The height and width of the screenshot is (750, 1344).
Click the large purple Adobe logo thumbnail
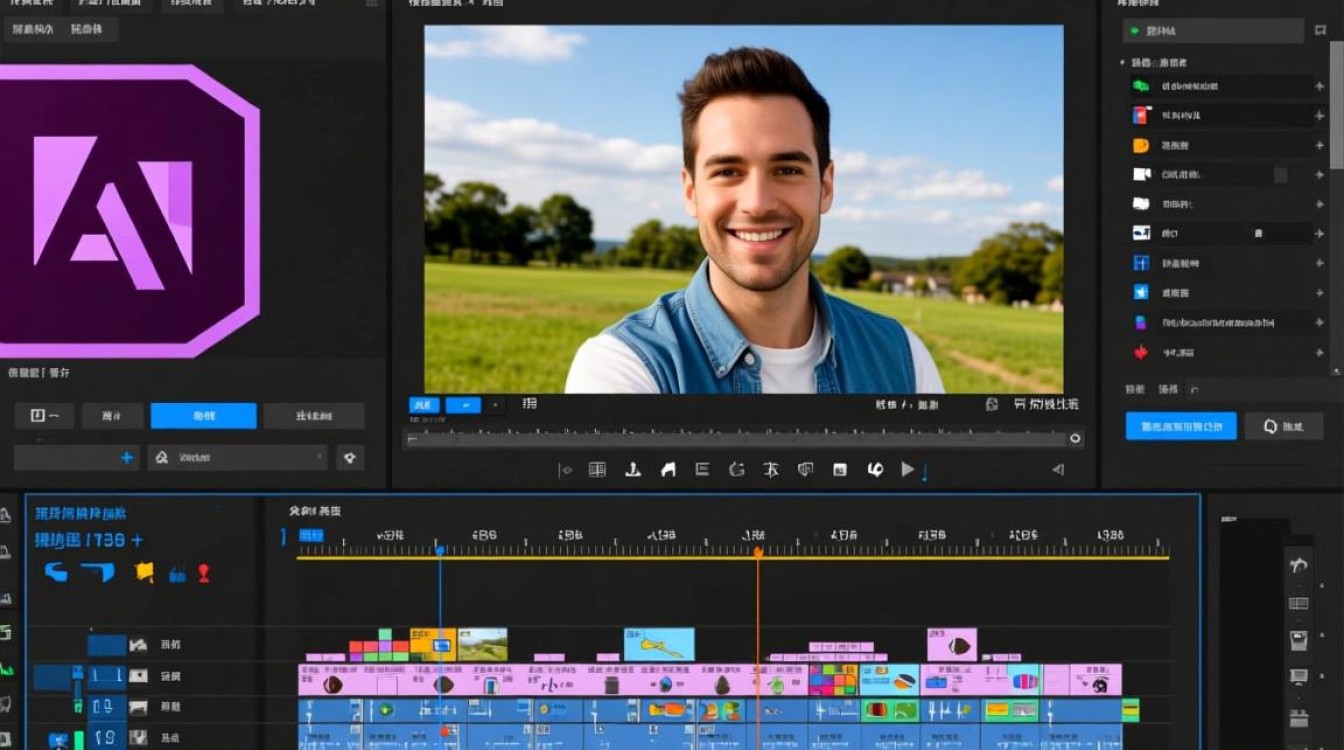pos(125,210)
